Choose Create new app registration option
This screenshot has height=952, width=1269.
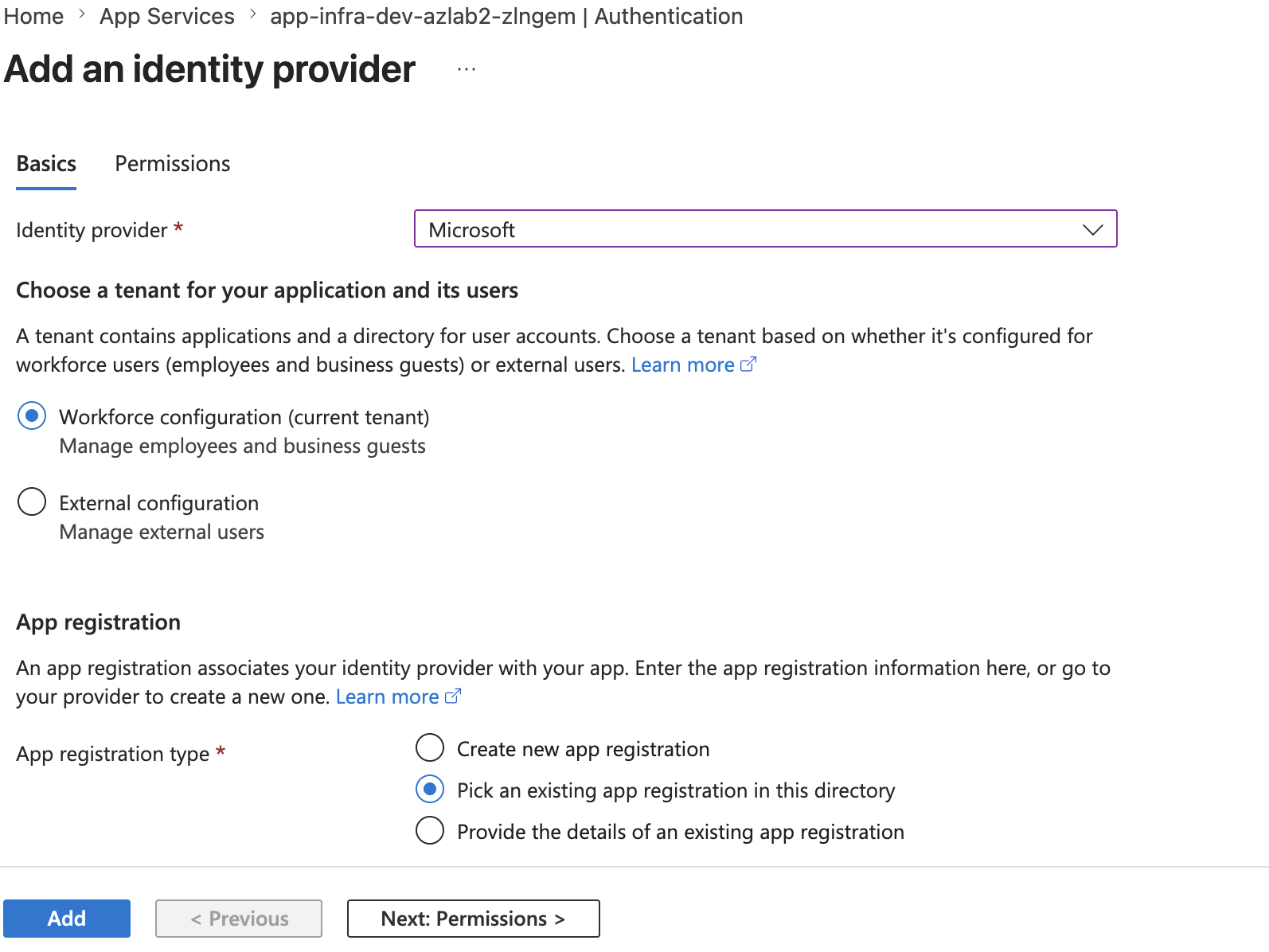(x=430, y=748)
